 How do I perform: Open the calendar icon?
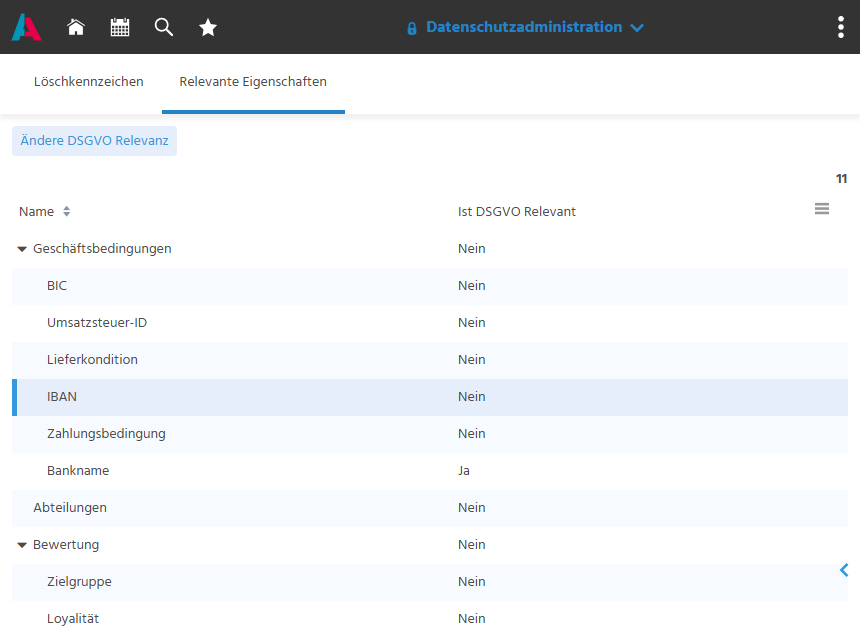pos(120,27)
